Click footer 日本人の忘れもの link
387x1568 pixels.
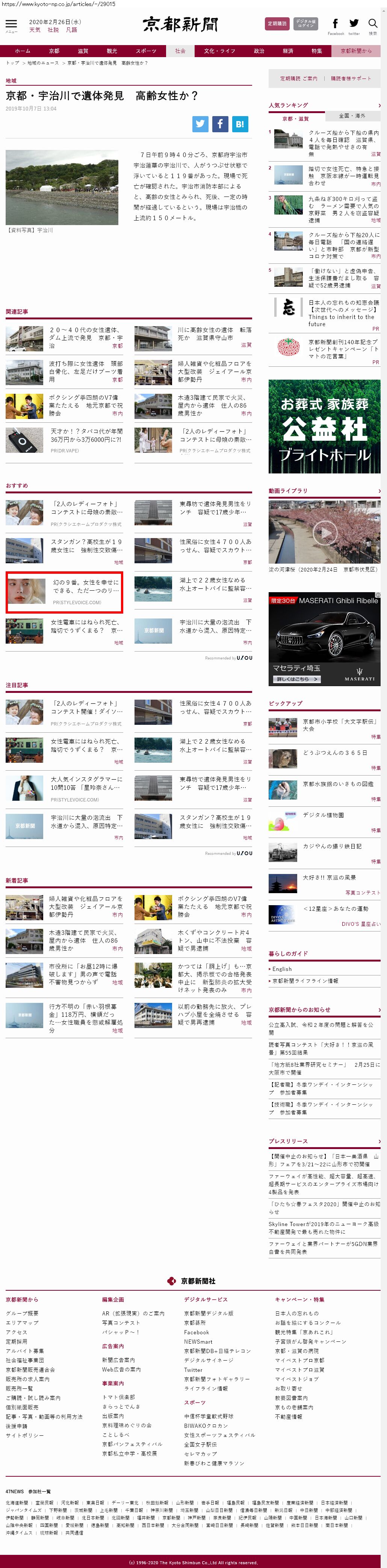(296, 1313)
